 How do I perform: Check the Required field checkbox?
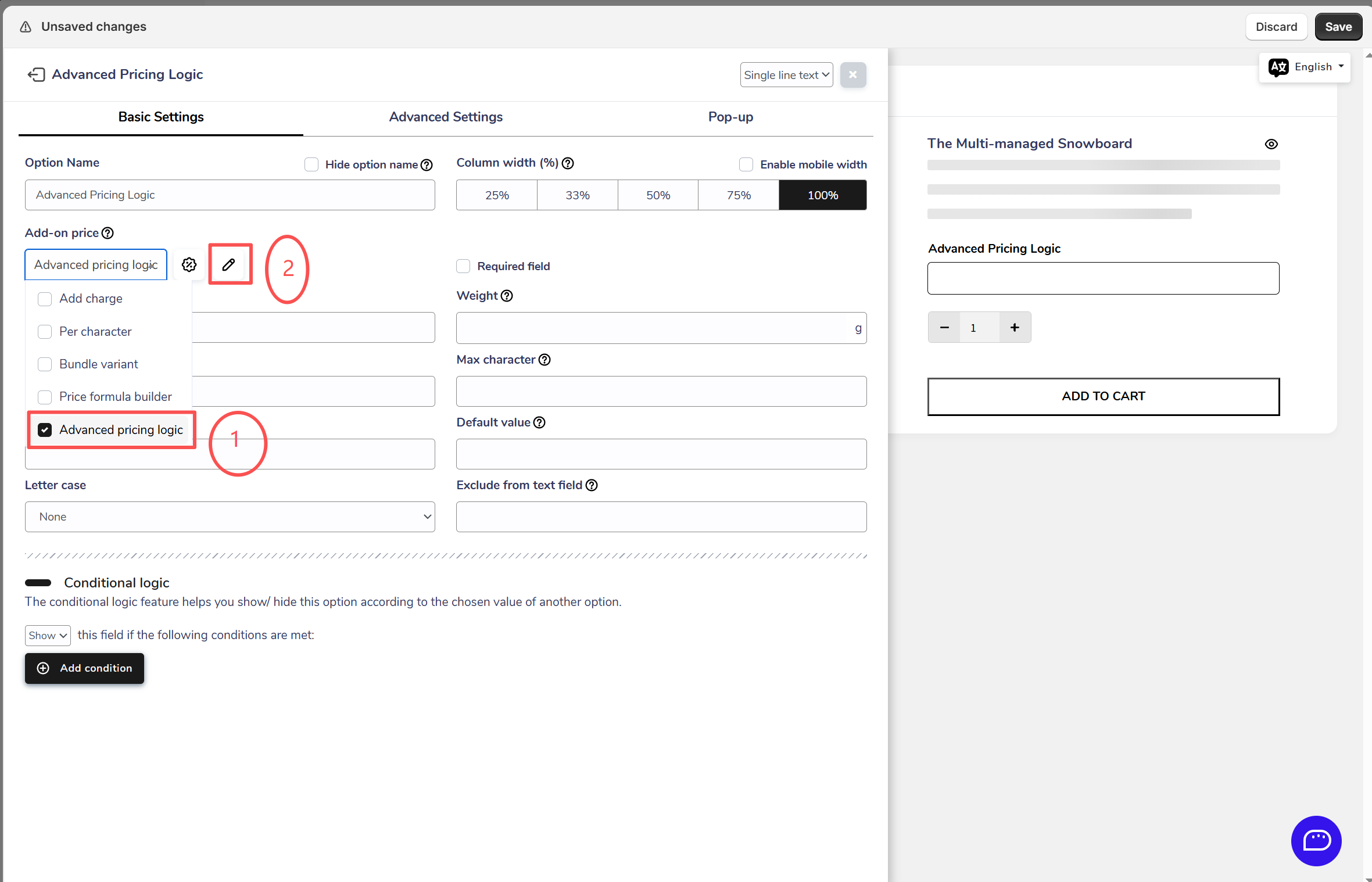463,266
